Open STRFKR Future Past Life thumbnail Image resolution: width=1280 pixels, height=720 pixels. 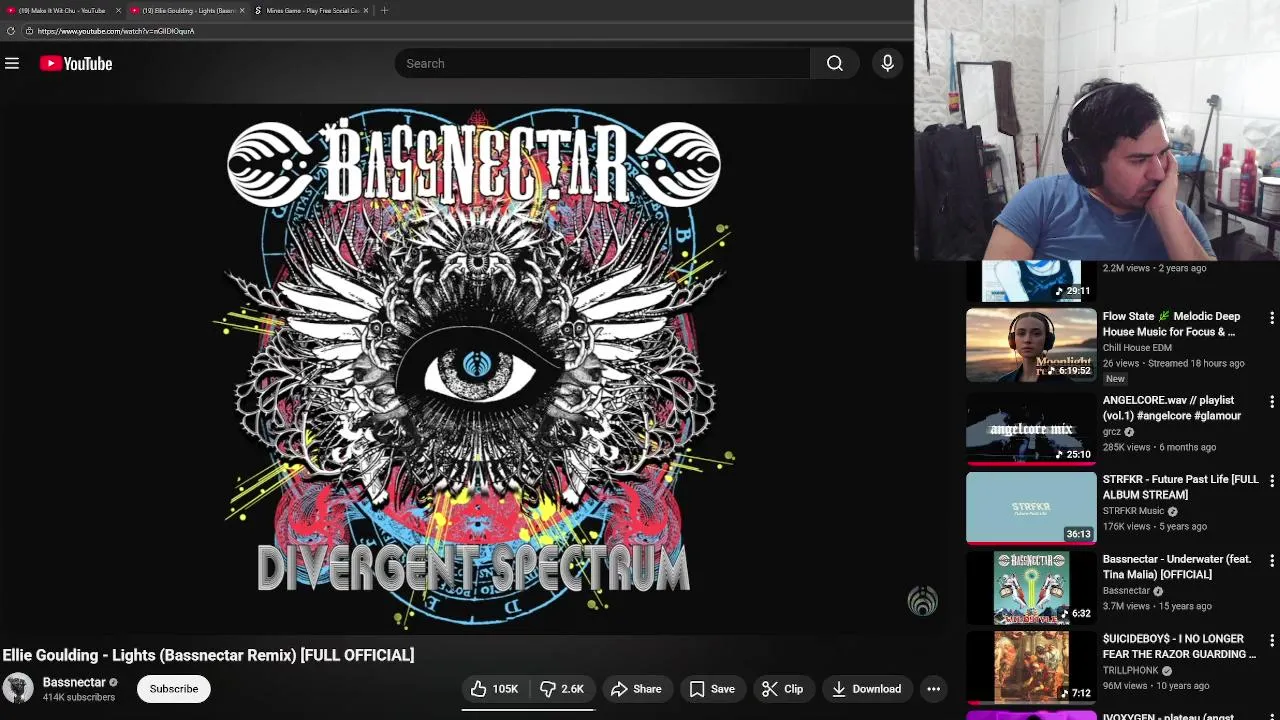1031,508
